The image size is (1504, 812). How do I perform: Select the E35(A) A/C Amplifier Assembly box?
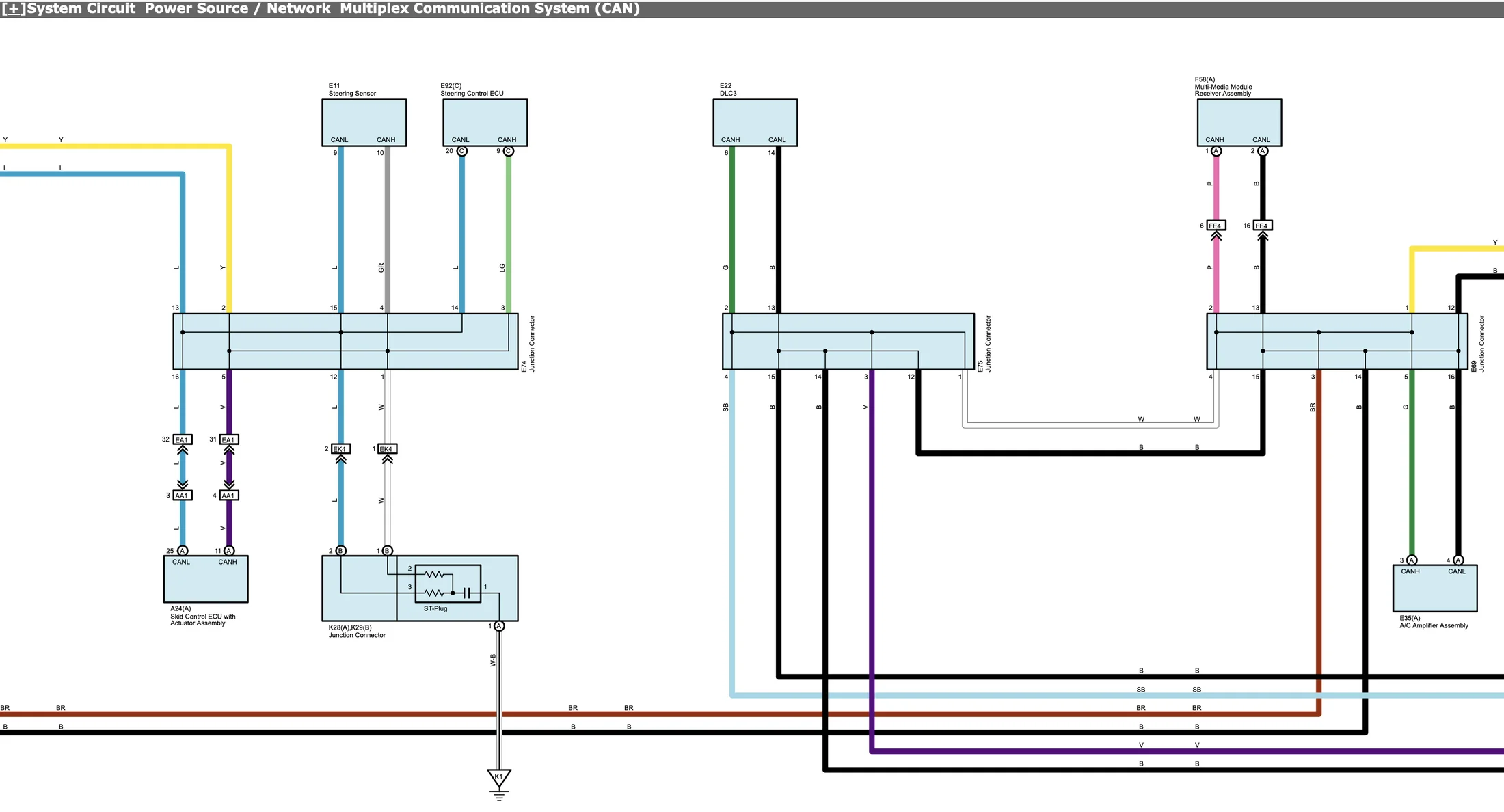(1435, 588)
